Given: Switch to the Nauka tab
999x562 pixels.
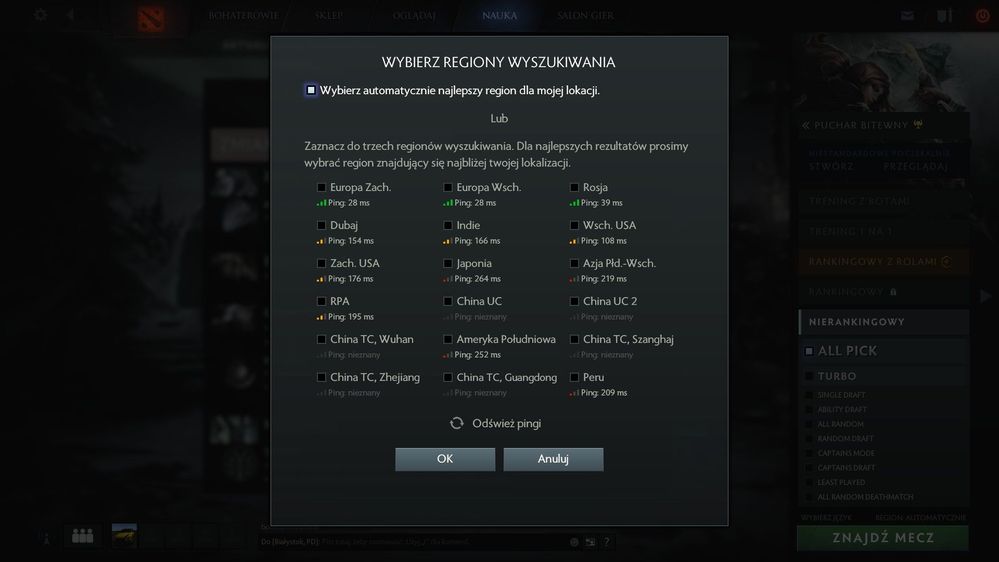Looking at the screenshot, I should [500, 15].
